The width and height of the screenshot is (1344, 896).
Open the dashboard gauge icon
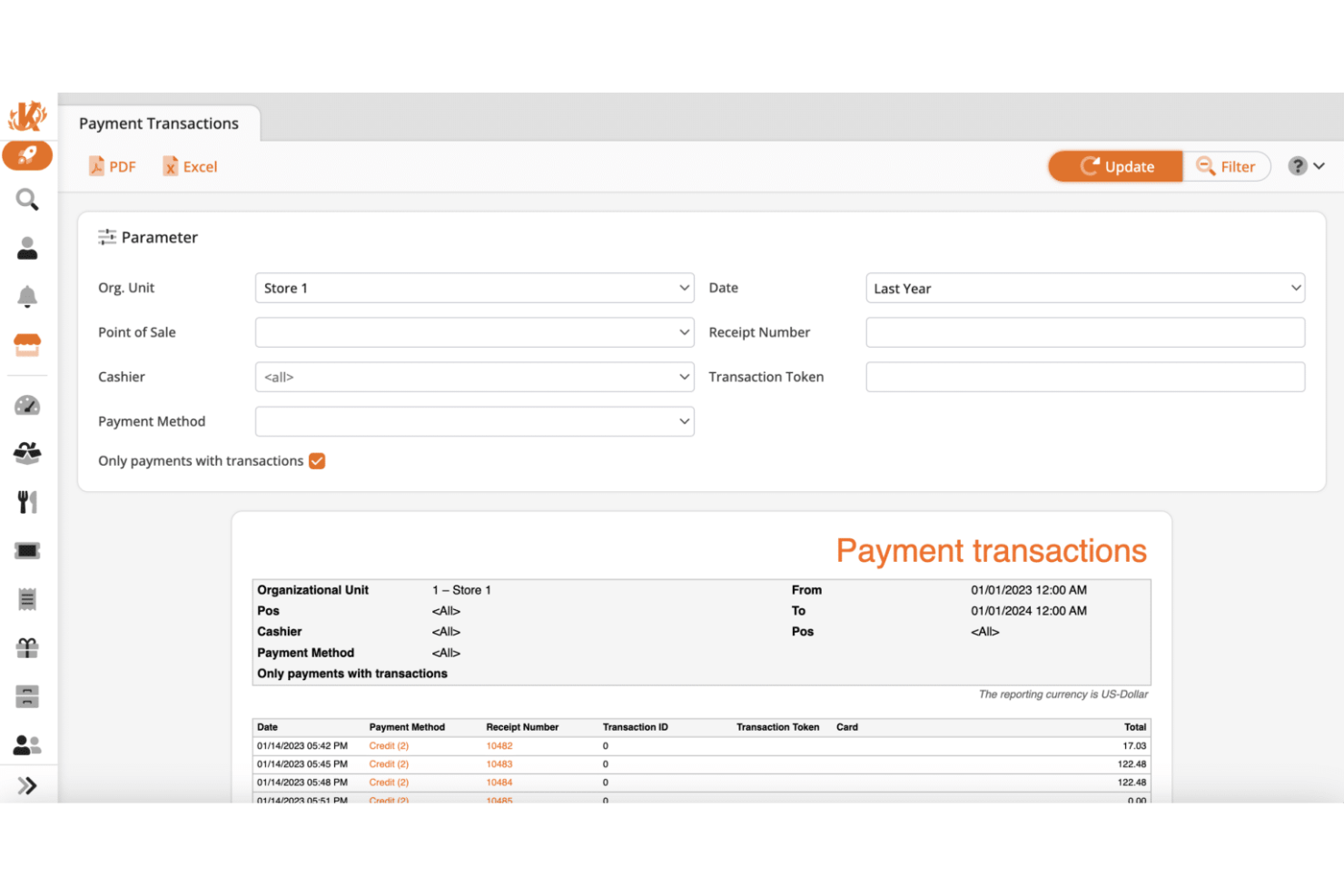pos(27,405)
